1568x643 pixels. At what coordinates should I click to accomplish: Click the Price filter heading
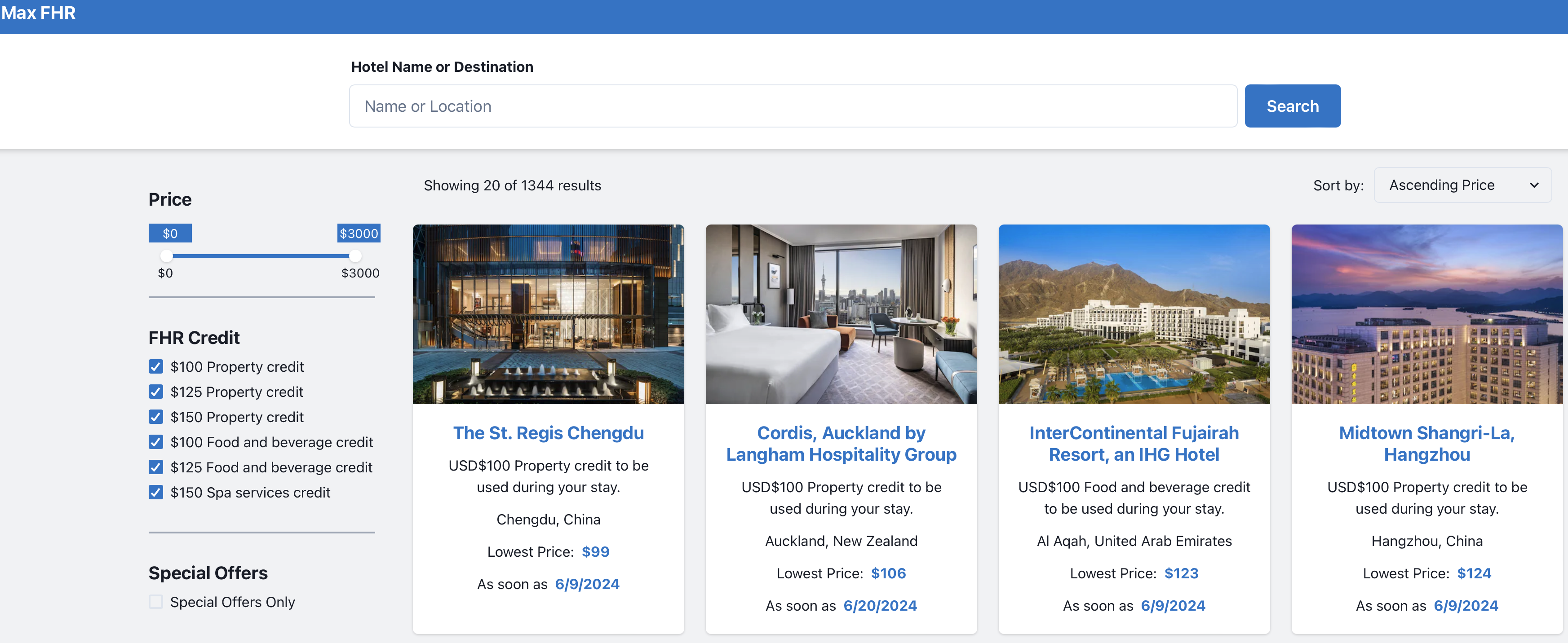point(170,199)
